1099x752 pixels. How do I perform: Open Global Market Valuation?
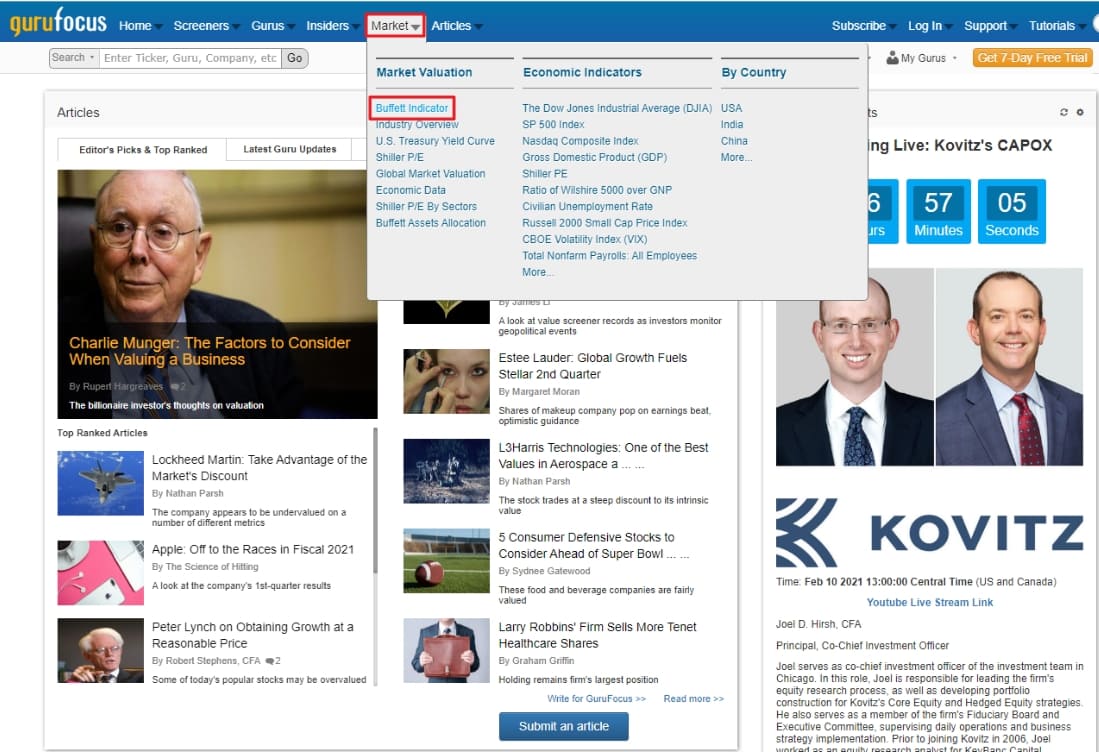[430, 174]
